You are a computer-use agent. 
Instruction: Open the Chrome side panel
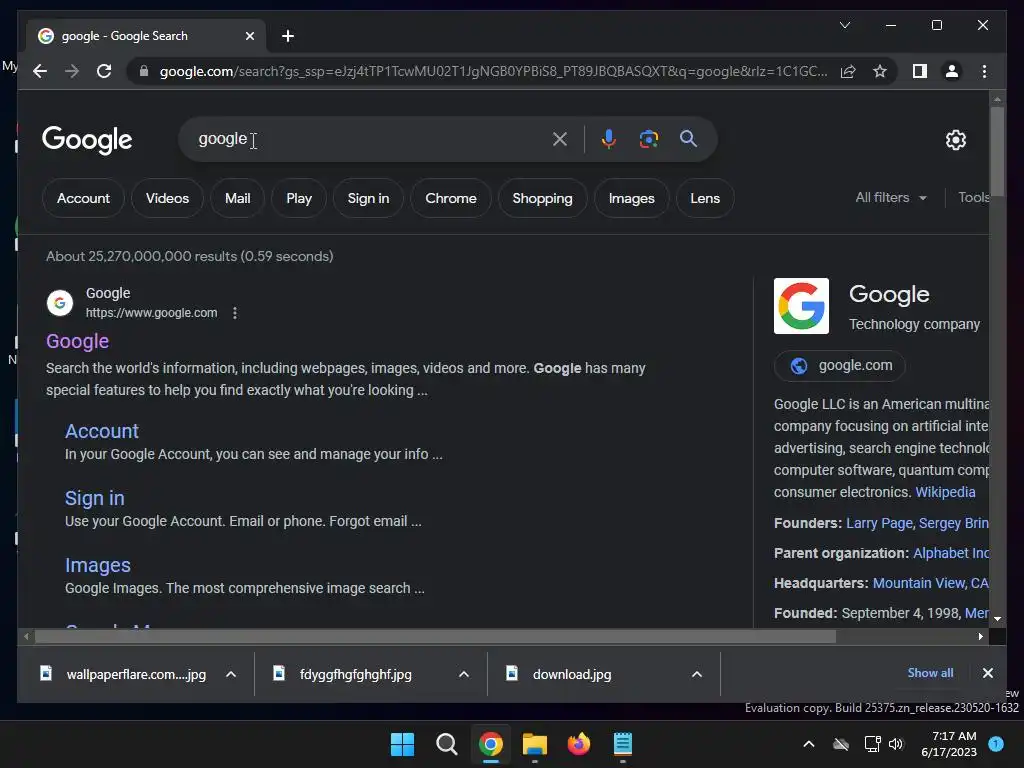coord(920,71)
